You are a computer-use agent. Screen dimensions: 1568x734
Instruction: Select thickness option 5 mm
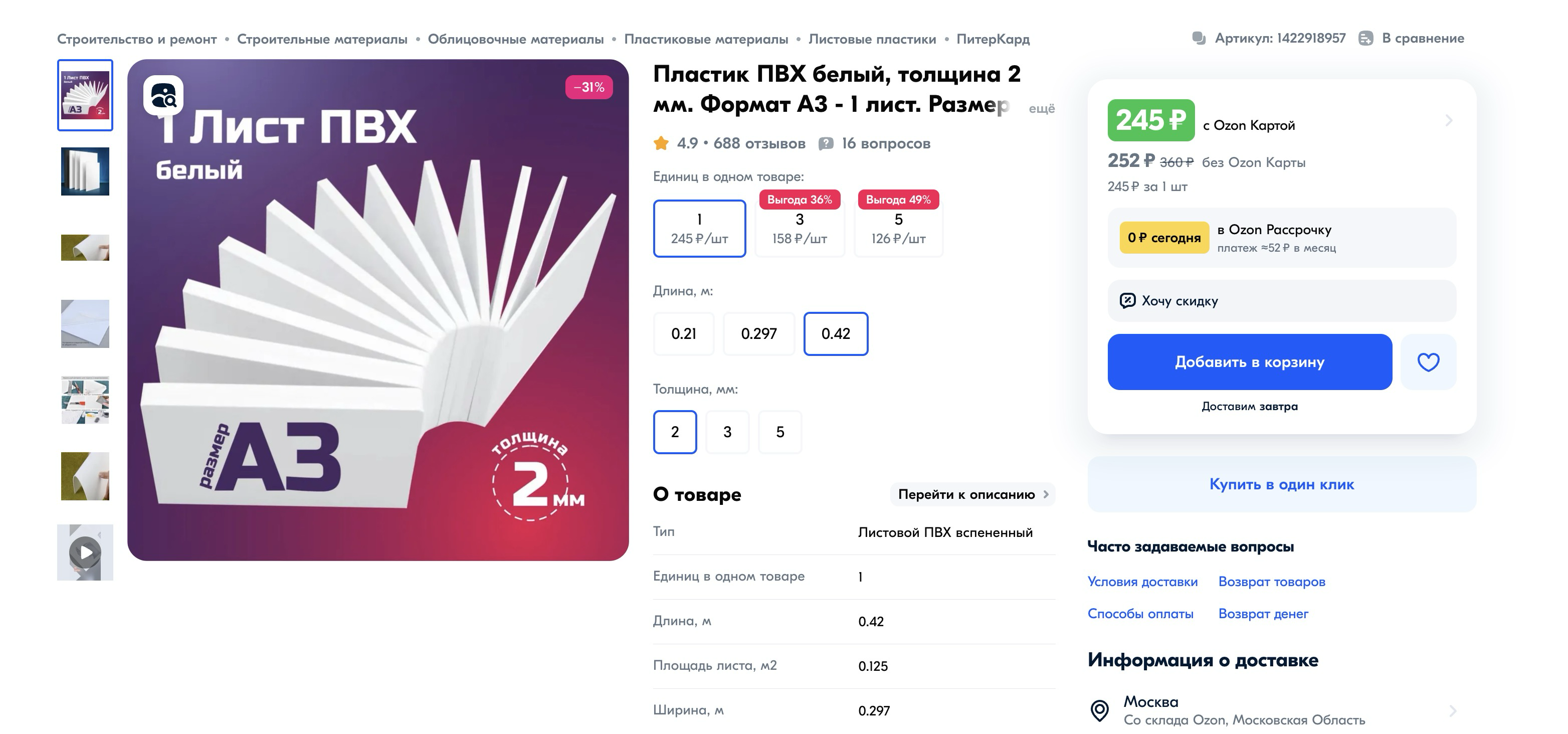click(780, 432)
